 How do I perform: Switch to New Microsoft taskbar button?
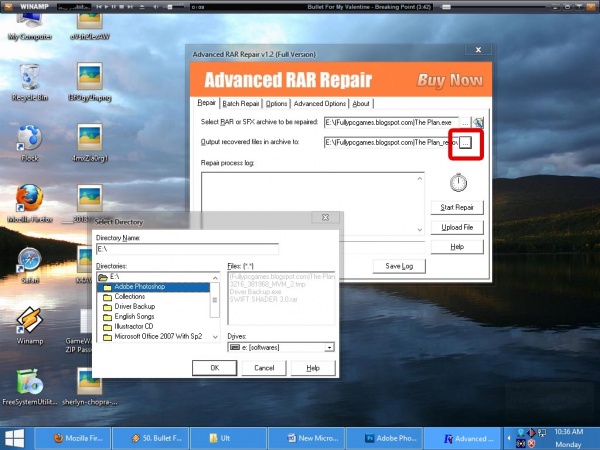click(307, 438)
